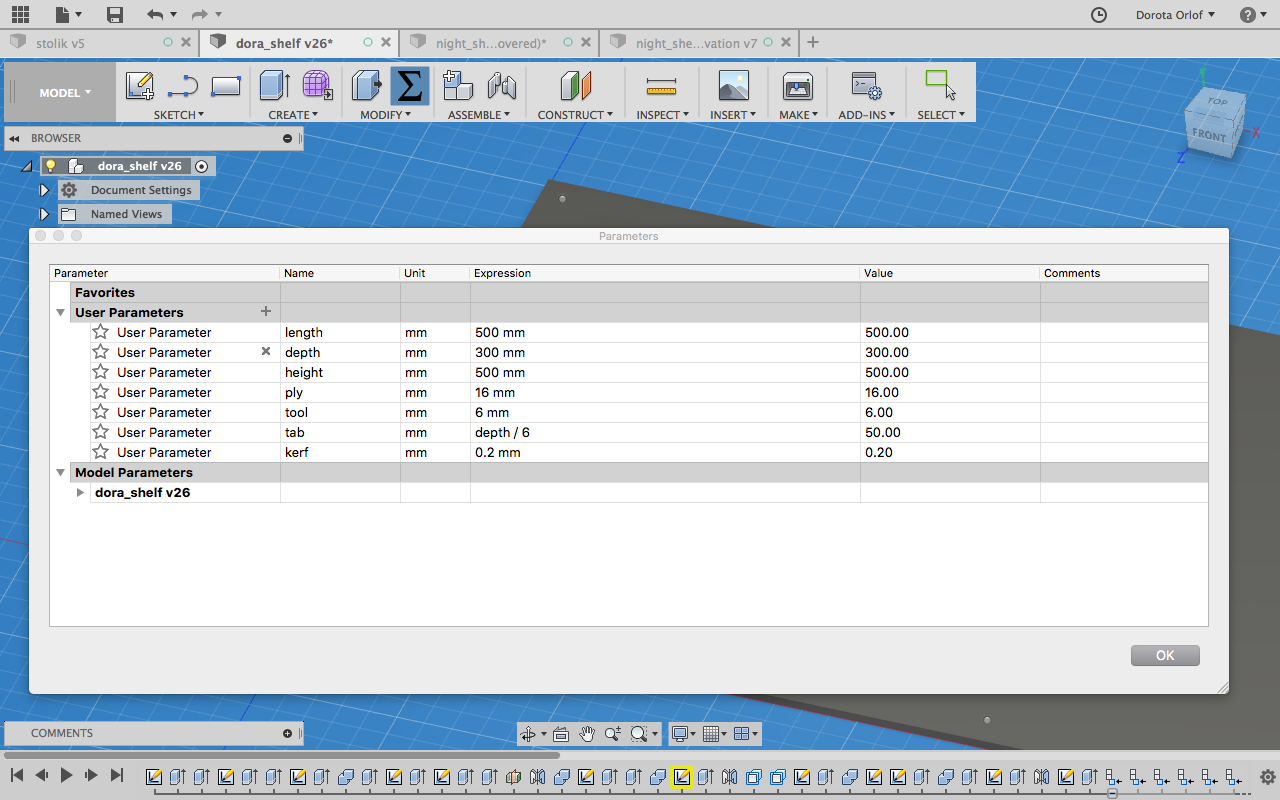The width and height of the screenshot is (1280, 800).
Task: Open timeline settings gear
Action: click(x=1267, y=776)
